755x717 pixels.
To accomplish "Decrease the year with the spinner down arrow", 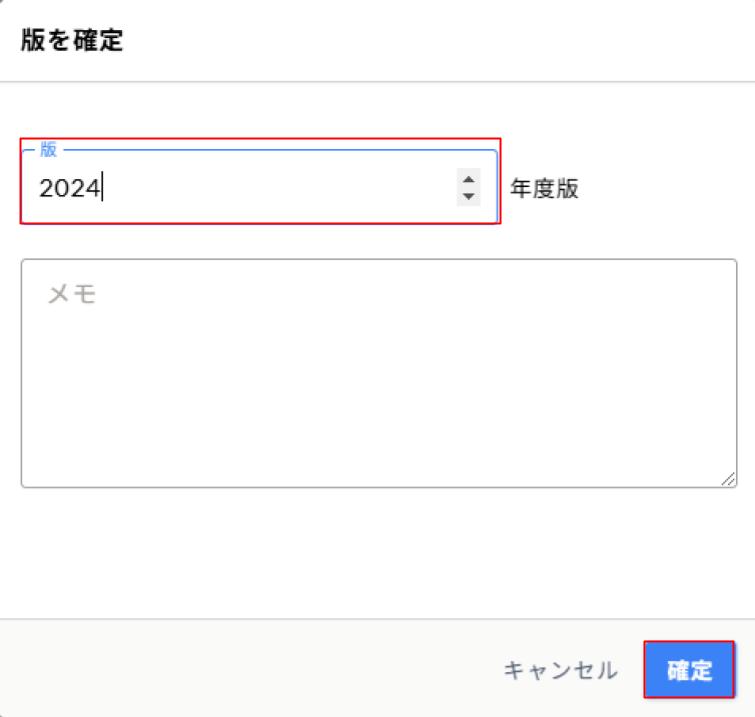I will click(468, 195).
